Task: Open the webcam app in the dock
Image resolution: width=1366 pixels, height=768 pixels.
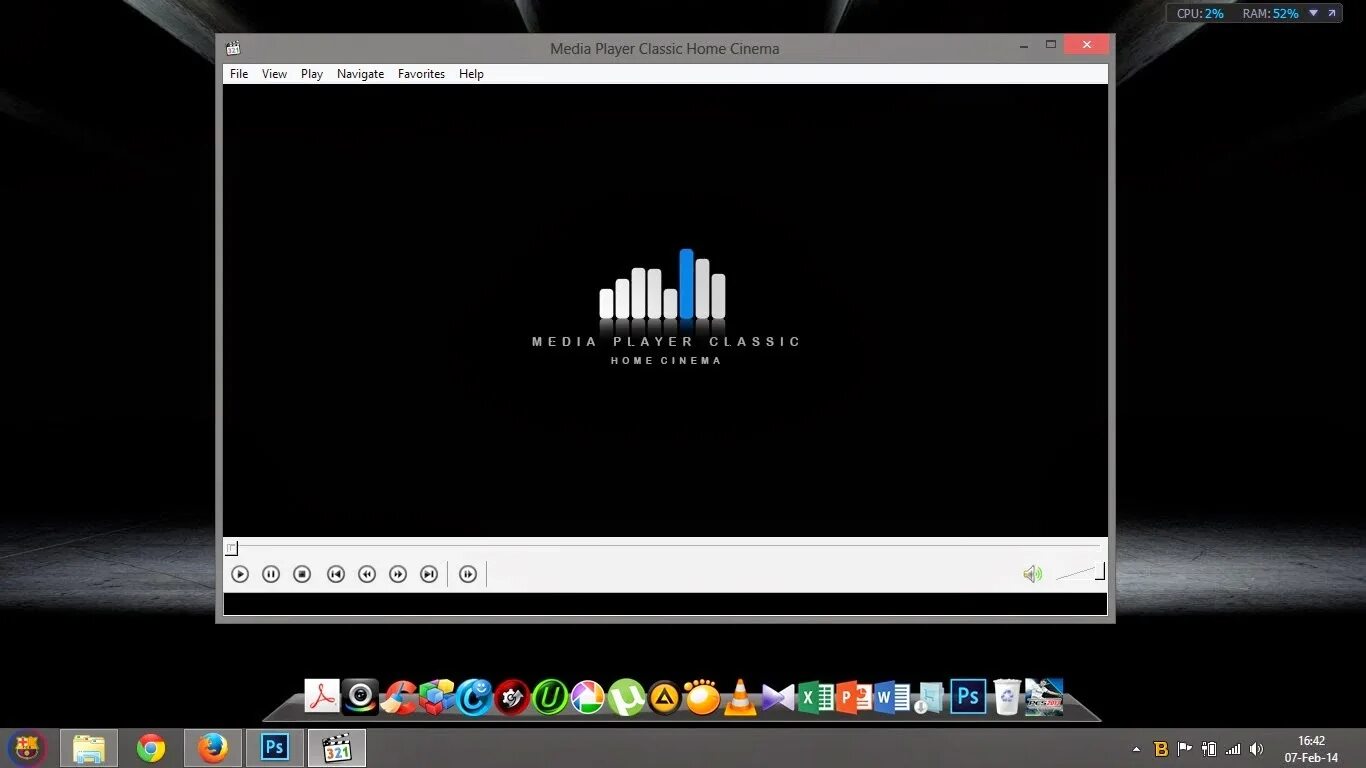Action: 360,696
